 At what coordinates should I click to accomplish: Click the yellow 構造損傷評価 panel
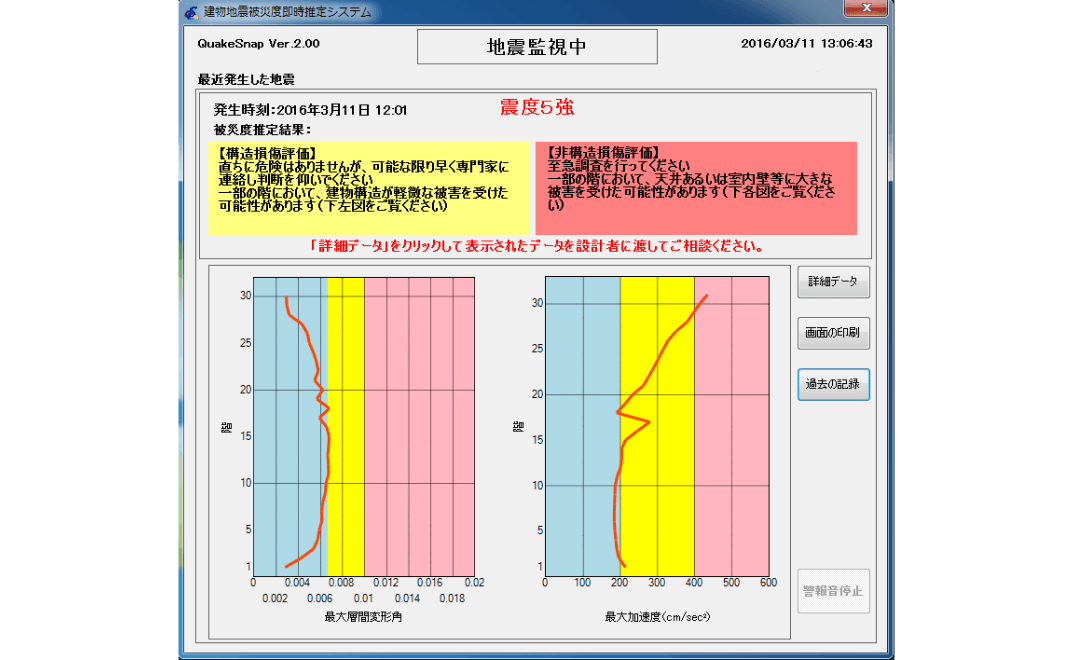click(368, 188)
